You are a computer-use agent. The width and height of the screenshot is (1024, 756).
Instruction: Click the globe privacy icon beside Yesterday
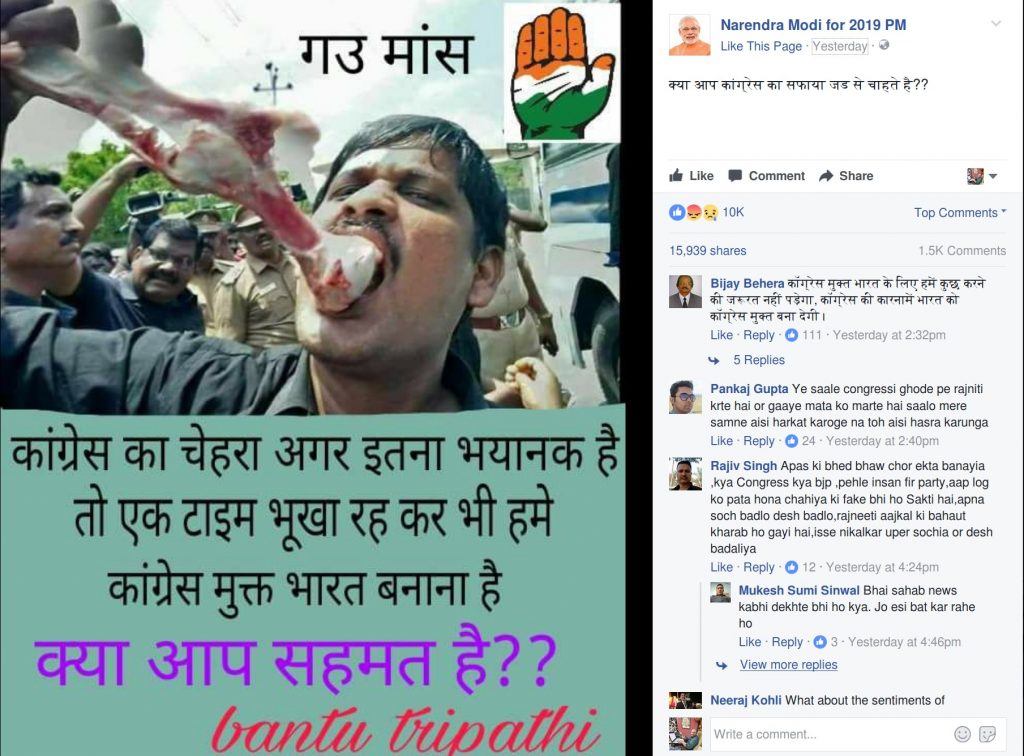pos(884,45)
